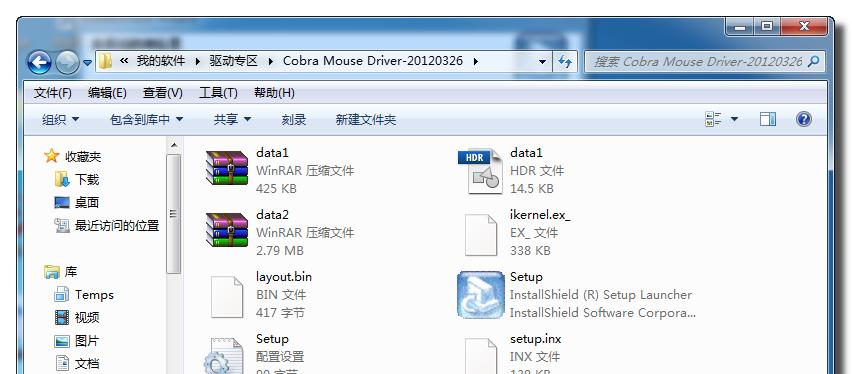Open the 图片 library
Image resolution: width=852 pixels, height=374 pixels.
tap(87, 341)
